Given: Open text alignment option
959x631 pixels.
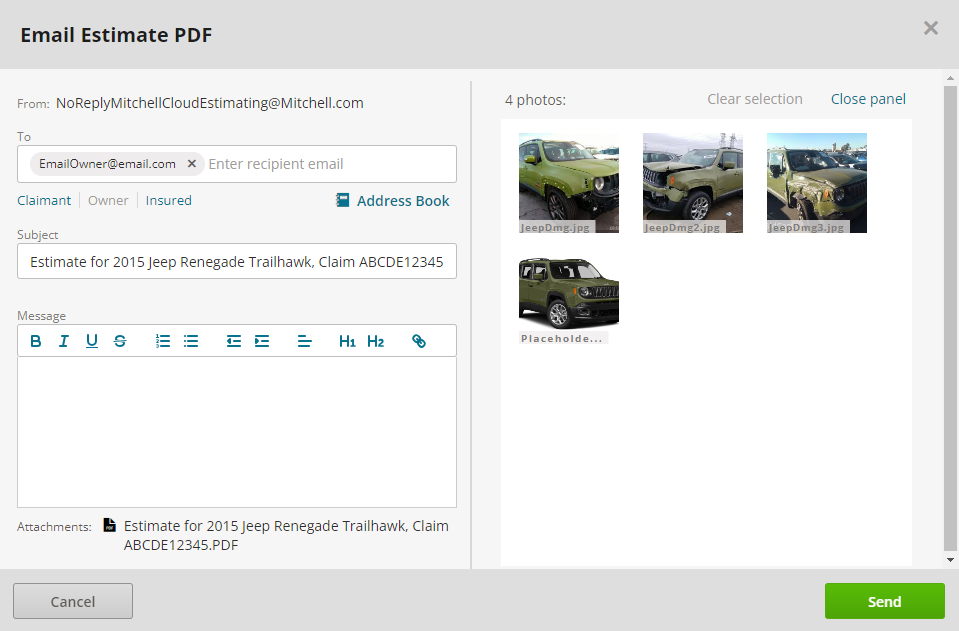Looking at the screenshot, I should point(305,341).
